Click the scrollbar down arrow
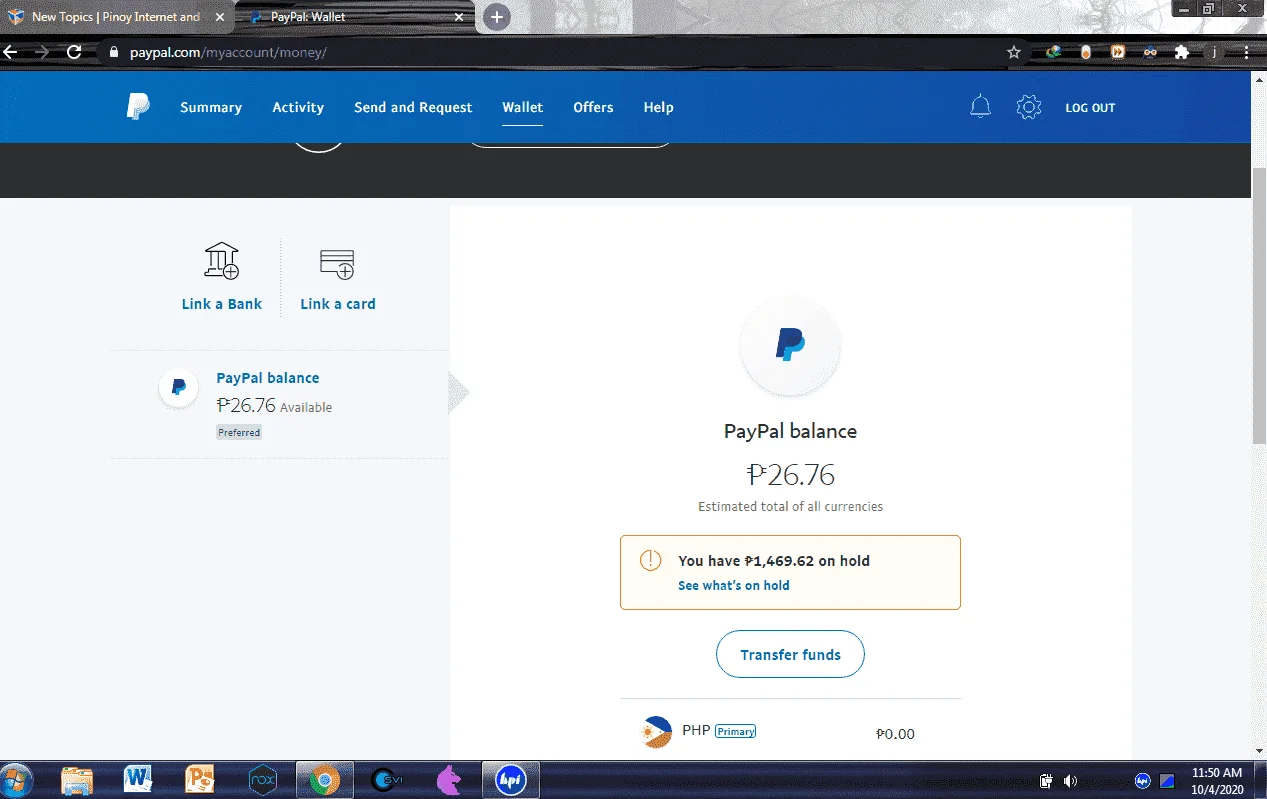This screenshot has width=1267, height=799. [1259, 750]
